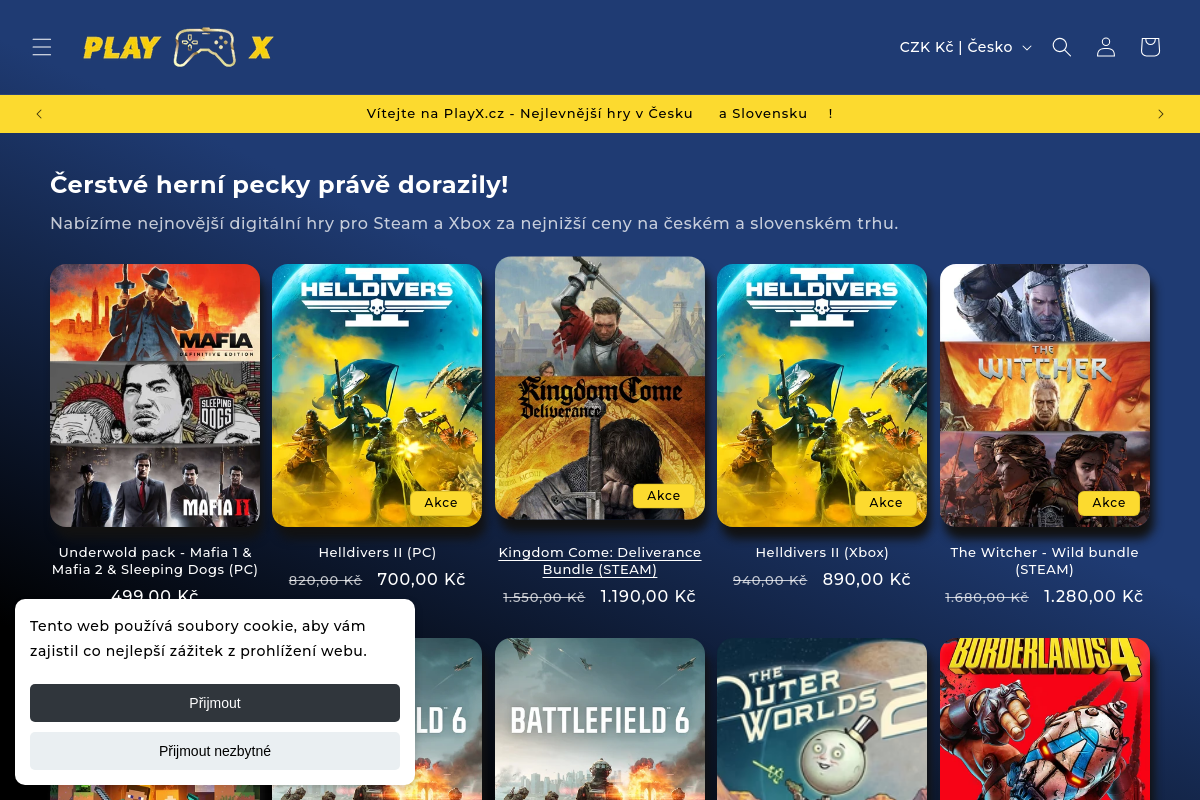Click the Akce badge on Helldivers II (Xbox)
The height and width of the screenshot is (800, 1200).
886,503
